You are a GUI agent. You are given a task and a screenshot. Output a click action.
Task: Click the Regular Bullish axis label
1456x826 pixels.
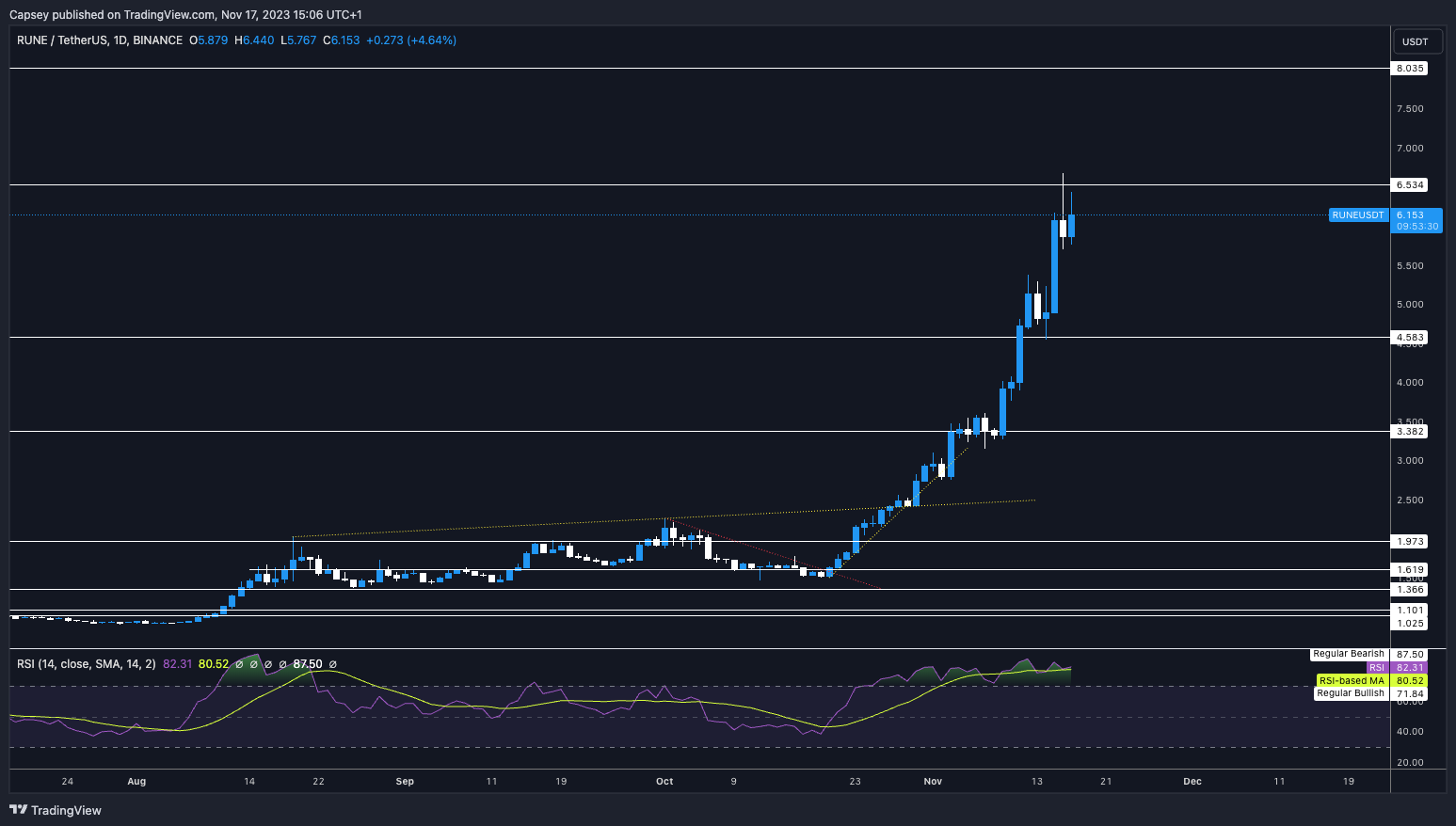click(x=1351, y=693)
